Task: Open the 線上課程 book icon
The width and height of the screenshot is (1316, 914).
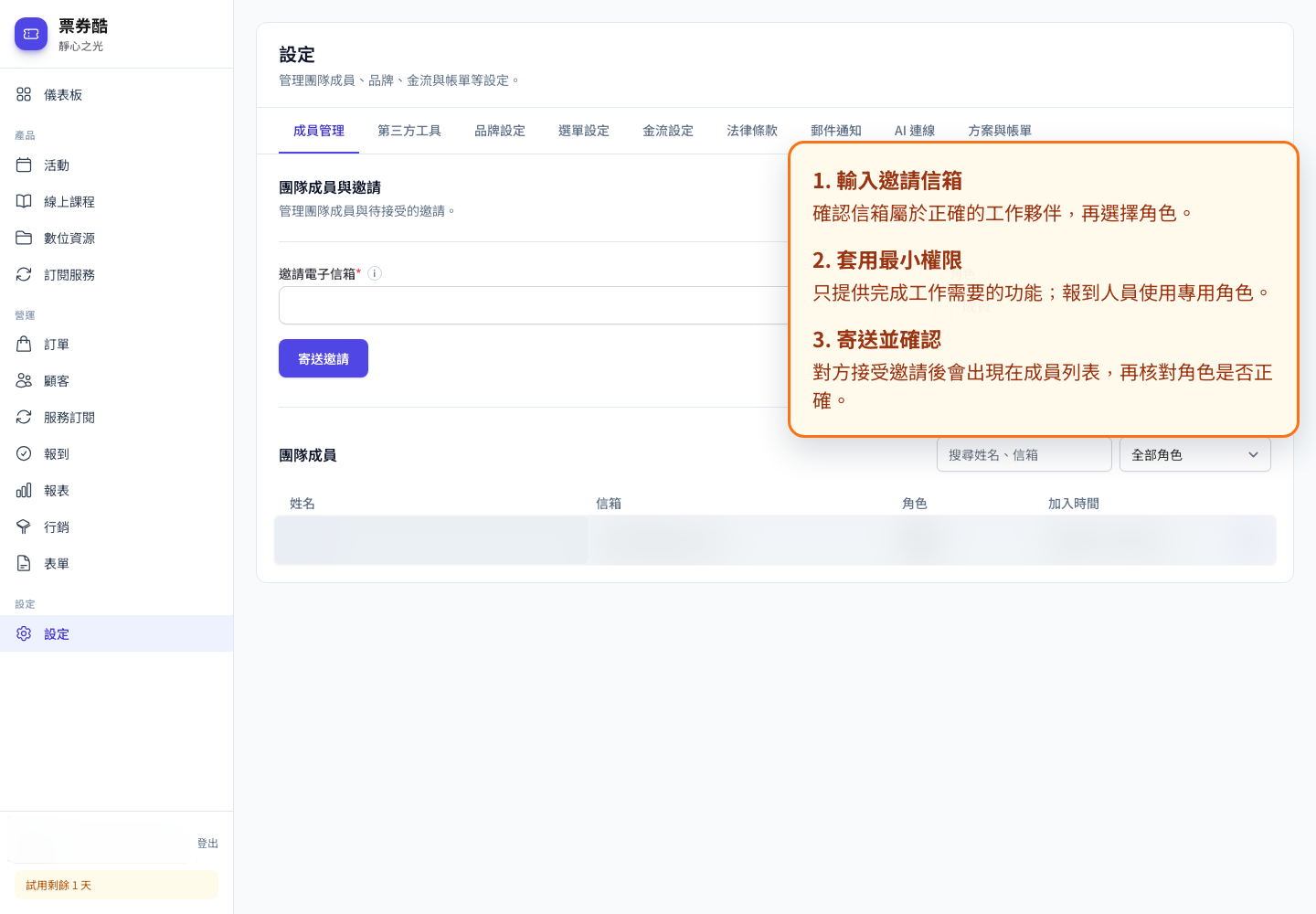Action: click(24, 201)
